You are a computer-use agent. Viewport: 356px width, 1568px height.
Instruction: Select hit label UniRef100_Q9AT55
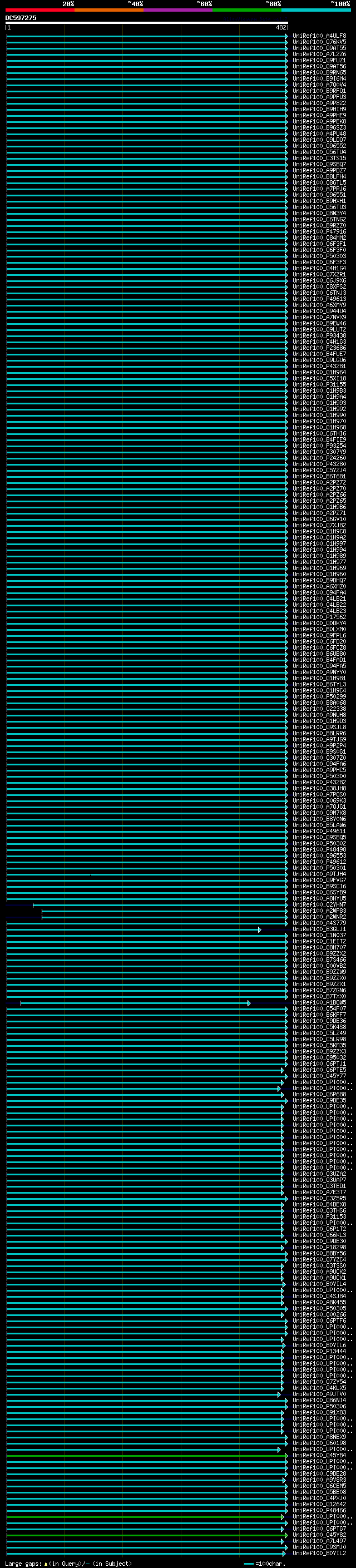point(319,48)
